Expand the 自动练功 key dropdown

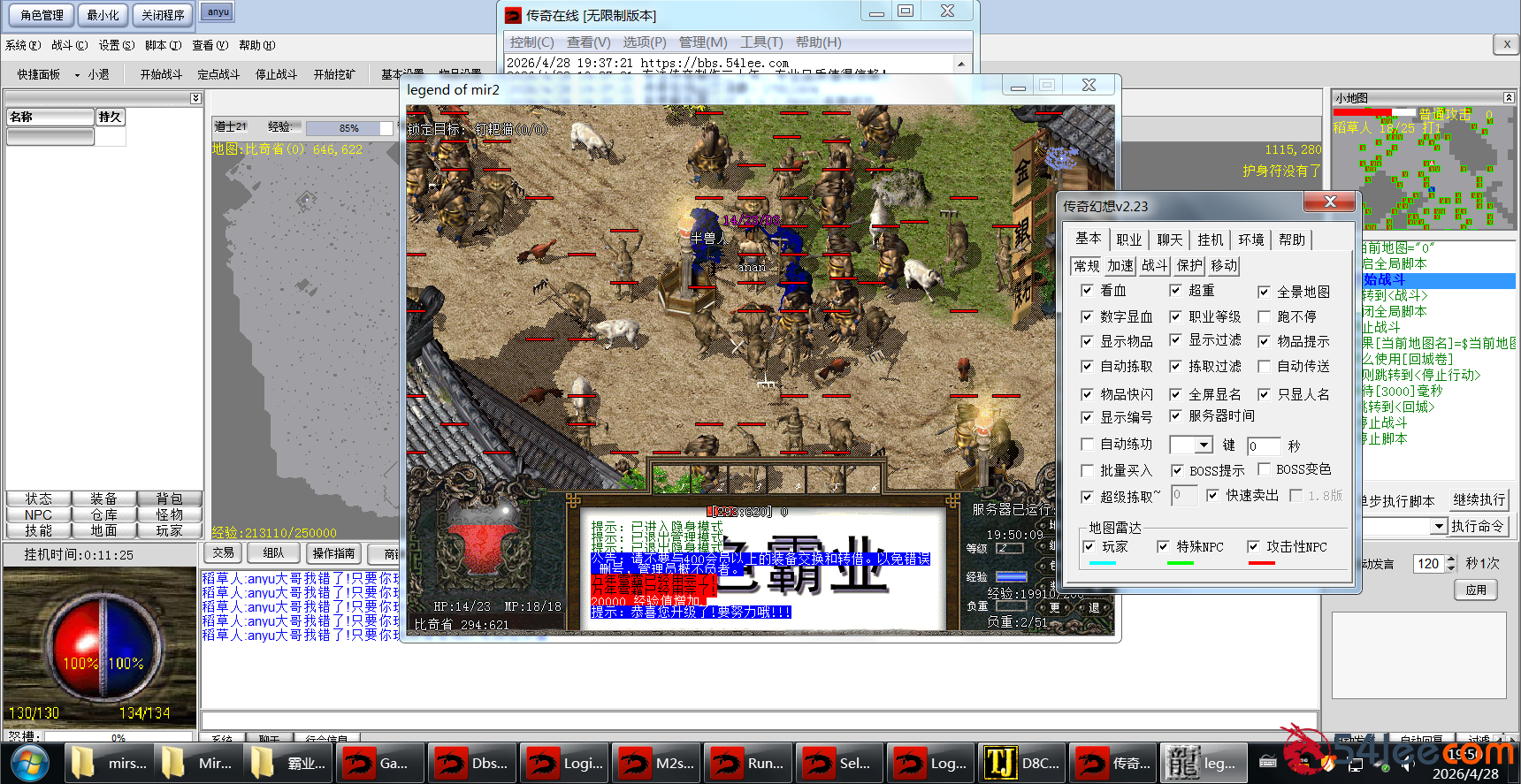[x=1204, y=445]
